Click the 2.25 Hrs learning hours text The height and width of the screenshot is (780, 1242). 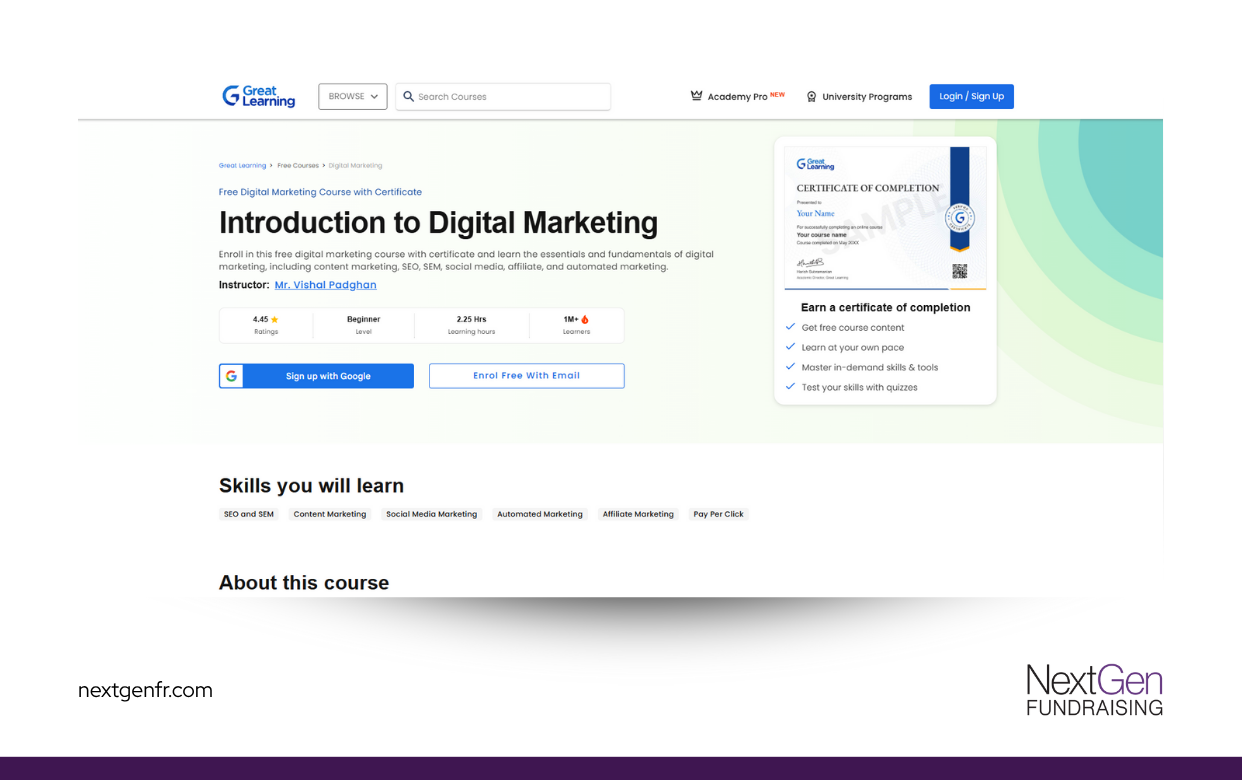(471, 320)
